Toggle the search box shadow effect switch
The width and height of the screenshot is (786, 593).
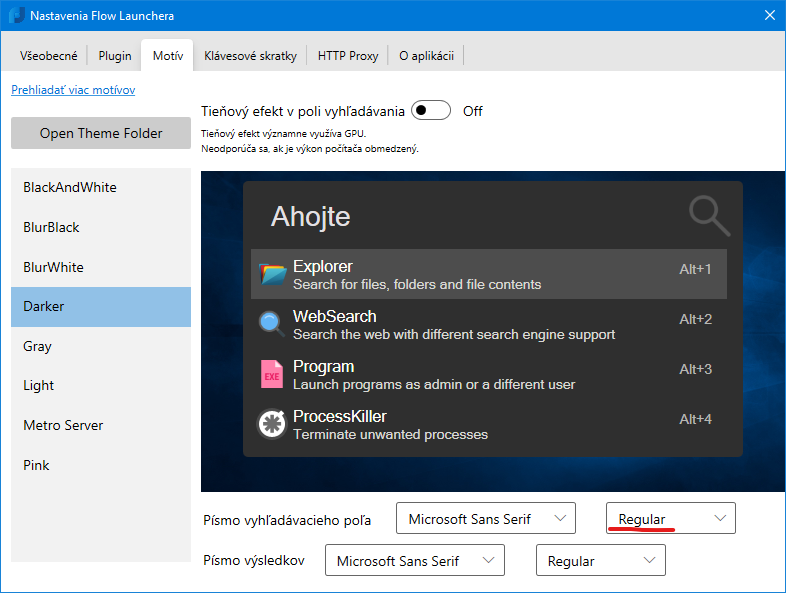[x=431, y=110]
